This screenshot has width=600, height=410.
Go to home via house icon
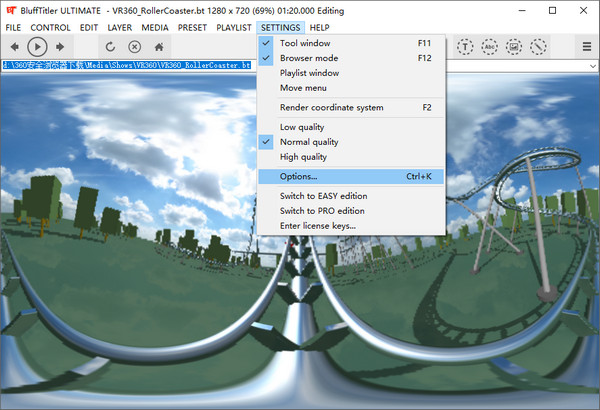(159, 47)
